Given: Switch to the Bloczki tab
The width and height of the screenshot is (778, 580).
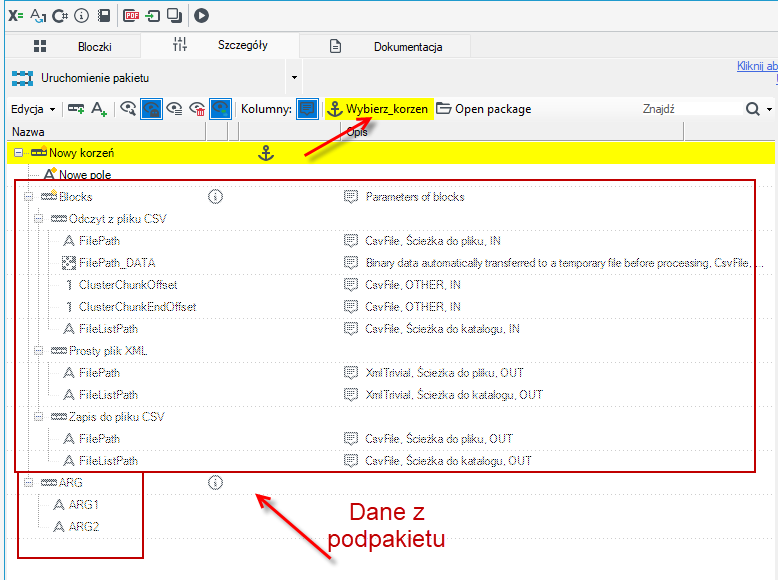Looking at the screenshot, I should point(73,47).
